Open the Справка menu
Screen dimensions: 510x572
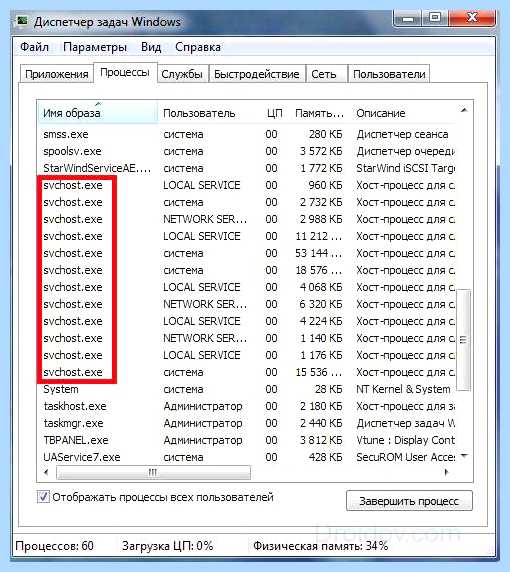pos(198,47)
